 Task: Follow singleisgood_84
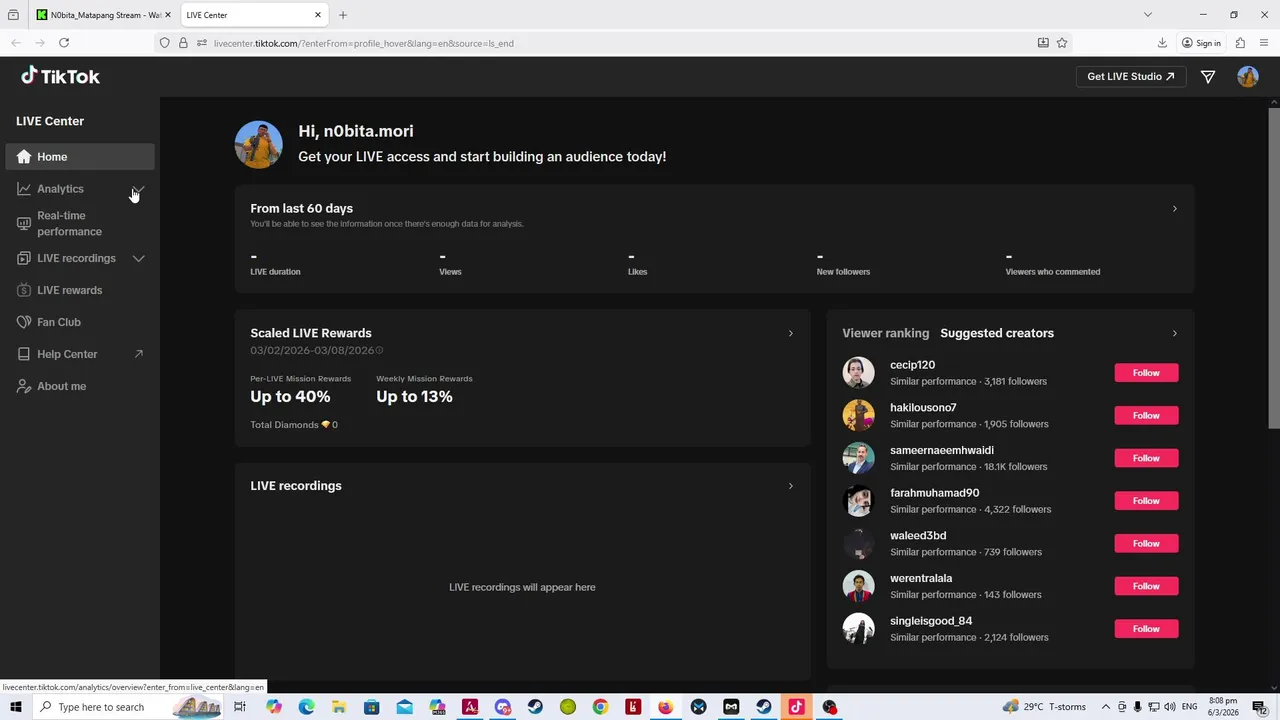point(1146,629)
